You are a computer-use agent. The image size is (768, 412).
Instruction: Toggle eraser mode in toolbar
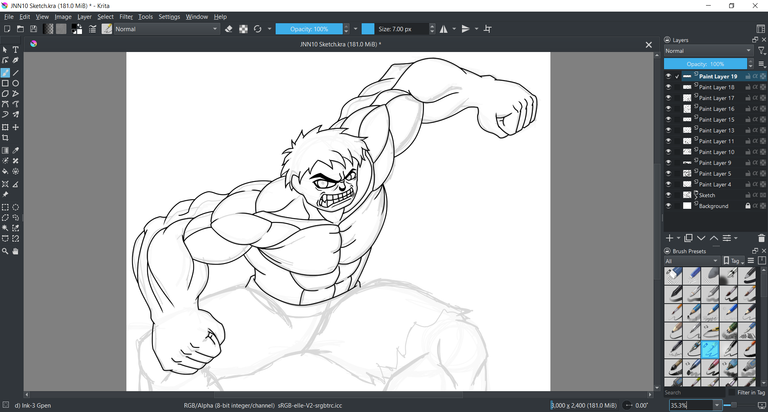pyautogui.click(x=228, y=29)
